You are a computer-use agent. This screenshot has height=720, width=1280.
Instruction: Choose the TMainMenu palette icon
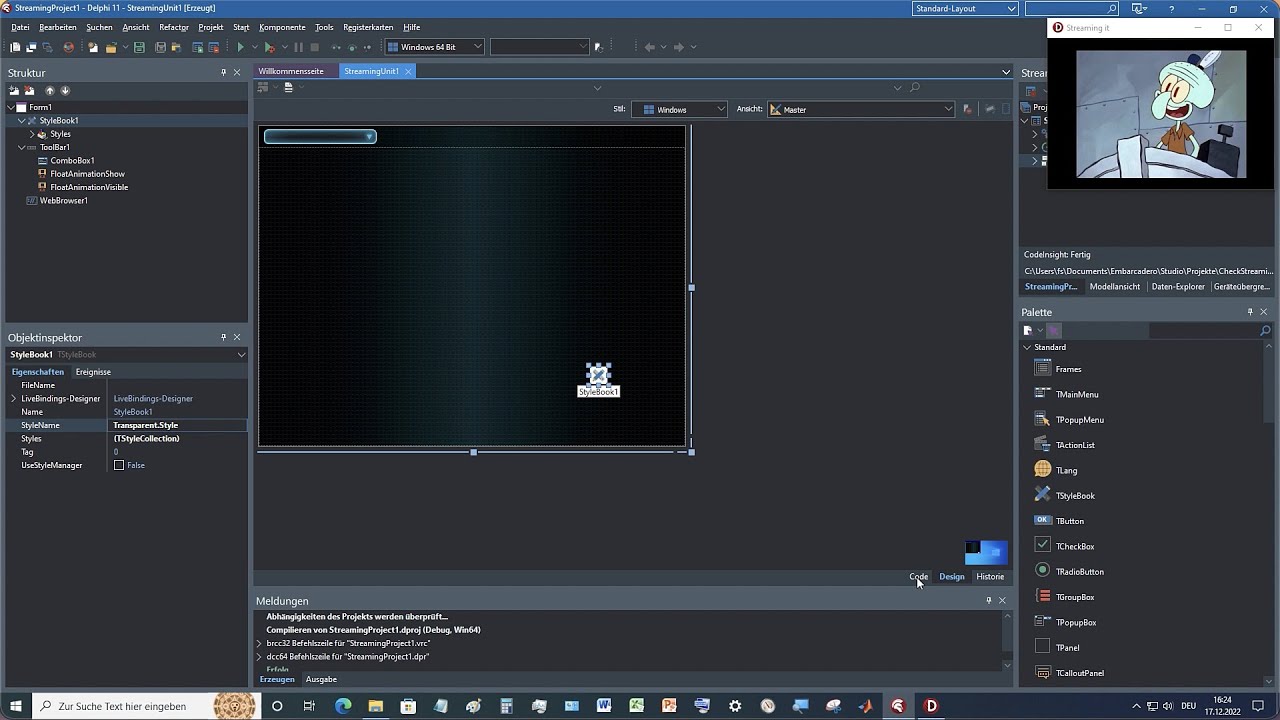click(x=1042, y=394)
